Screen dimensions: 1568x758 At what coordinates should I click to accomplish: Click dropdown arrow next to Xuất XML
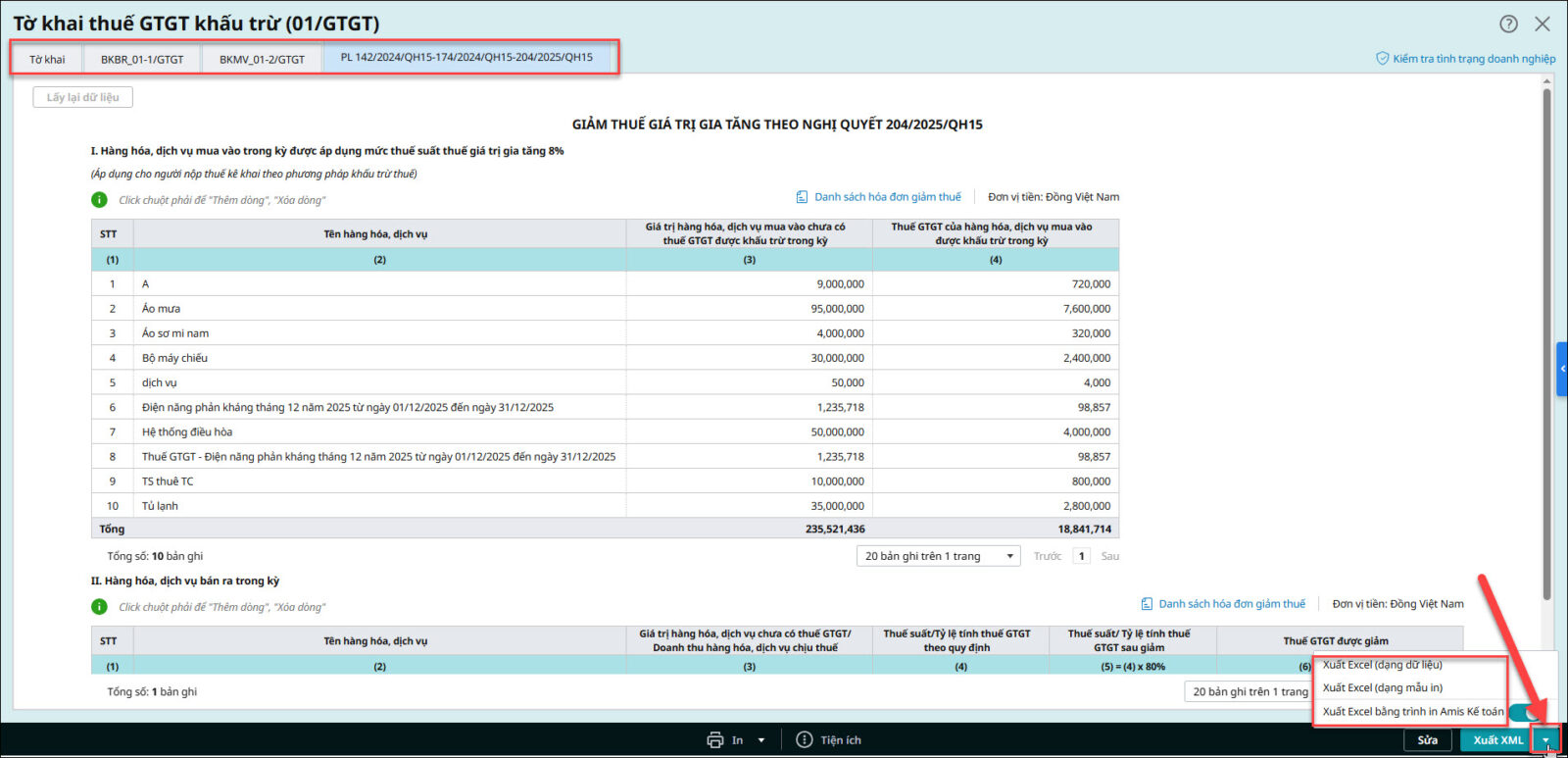pyautogui.click(x=1546, y=740)
